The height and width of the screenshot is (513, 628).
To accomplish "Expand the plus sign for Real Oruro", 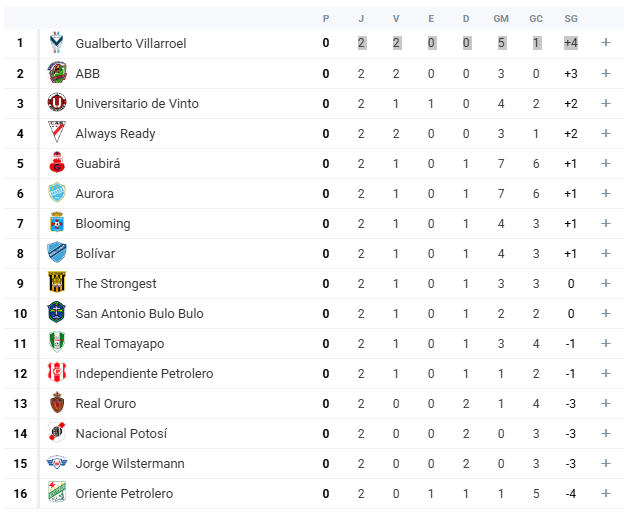I will 606,403.
